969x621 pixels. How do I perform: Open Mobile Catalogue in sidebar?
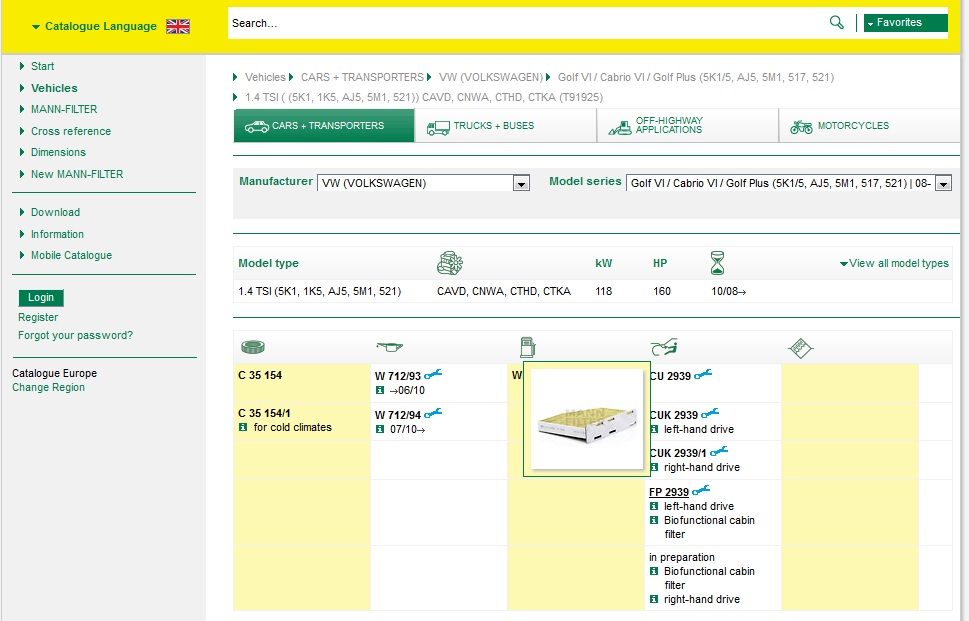[71, 255]
